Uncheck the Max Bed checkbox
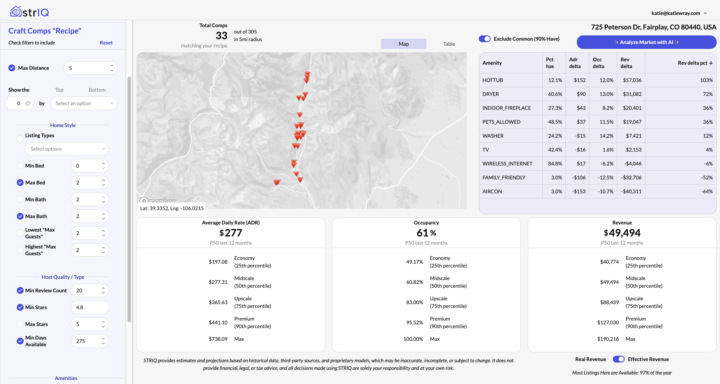720x384 pixels. (x=20, y=182)
